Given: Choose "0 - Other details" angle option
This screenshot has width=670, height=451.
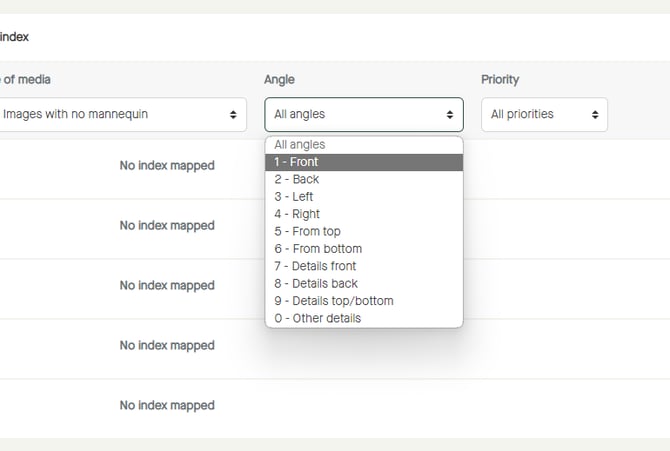Looking at the screenshot, I should (363, 318).
